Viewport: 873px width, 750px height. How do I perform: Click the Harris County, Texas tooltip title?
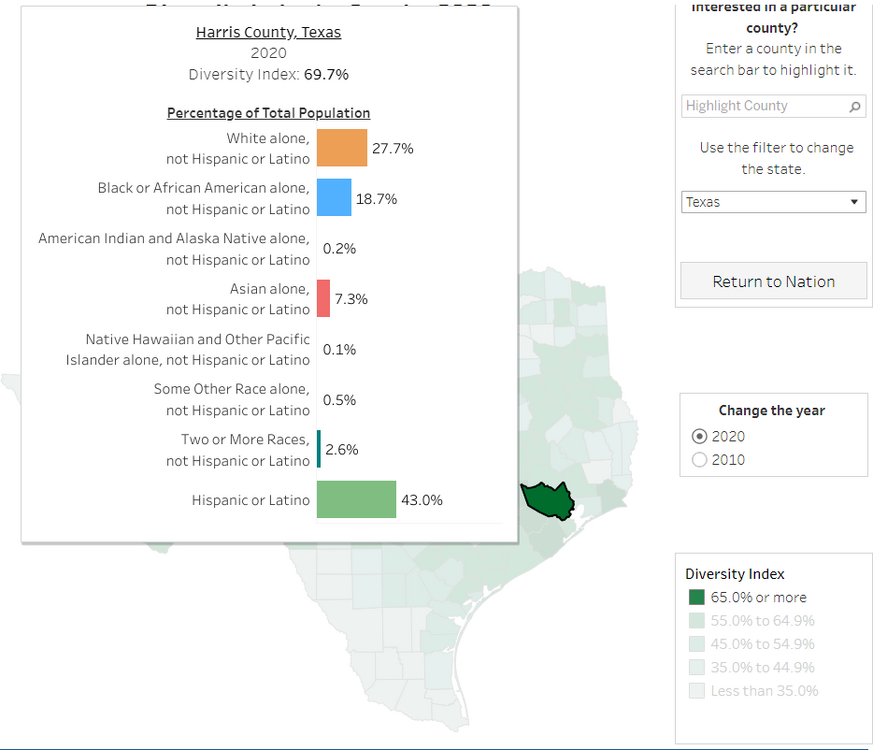pos(268,33)
